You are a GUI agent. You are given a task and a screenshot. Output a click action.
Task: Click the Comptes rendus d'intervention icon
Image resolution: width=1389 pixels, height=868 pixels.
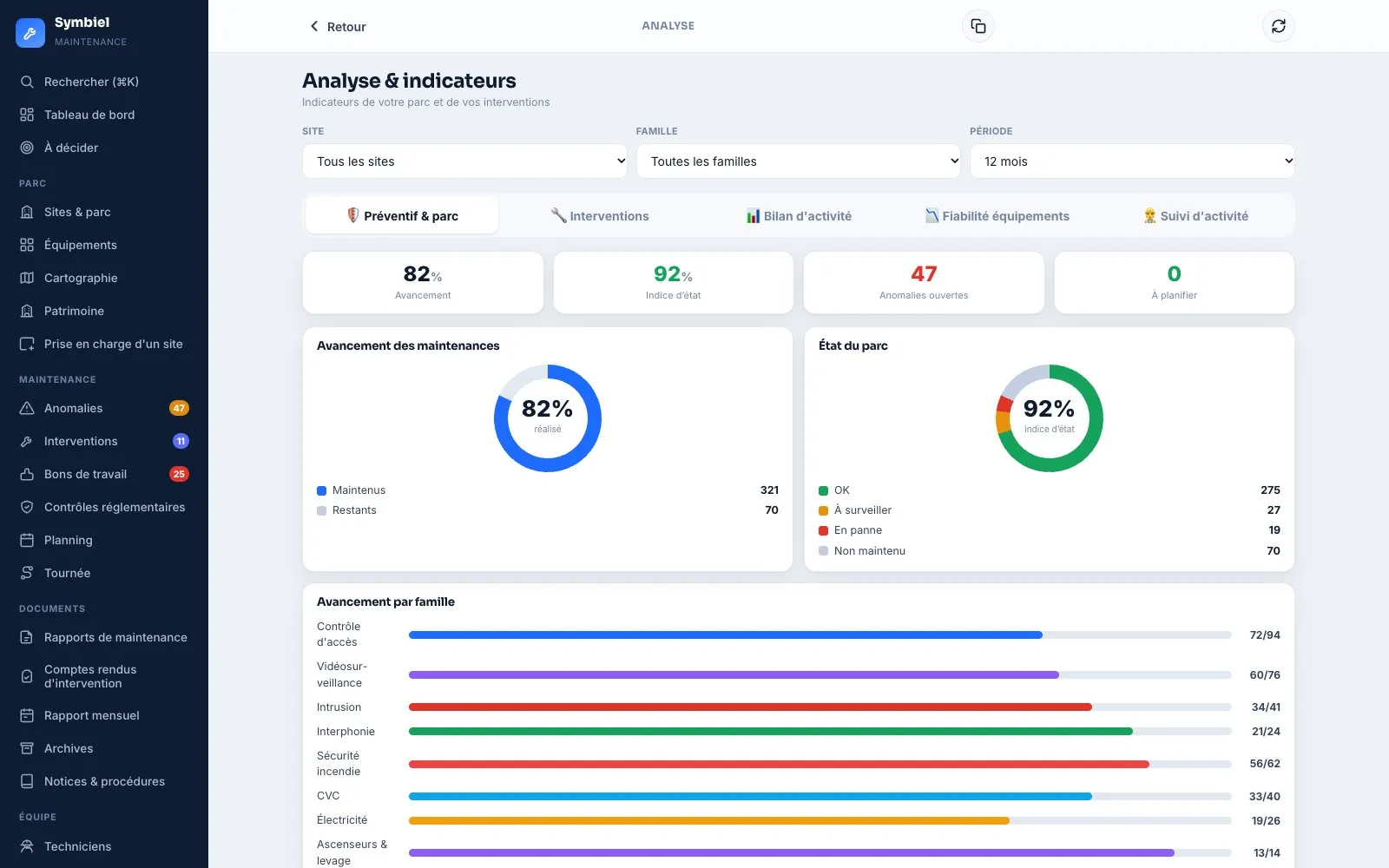pyautogui.click(x=27, y=676)
